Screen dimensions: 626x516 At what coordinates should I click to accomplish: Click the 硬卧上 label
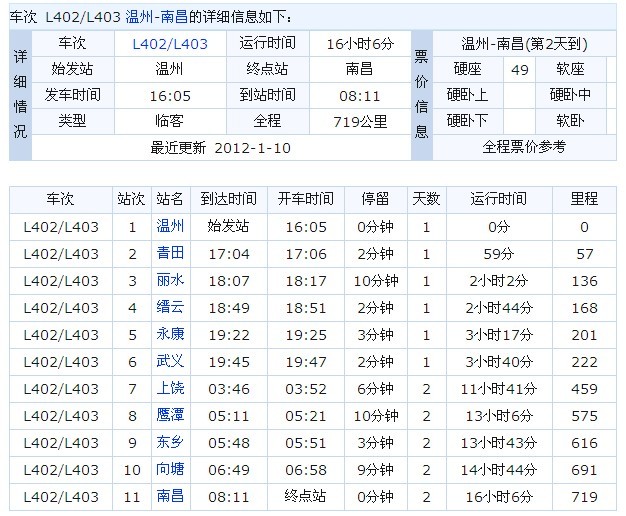[467, 95]
